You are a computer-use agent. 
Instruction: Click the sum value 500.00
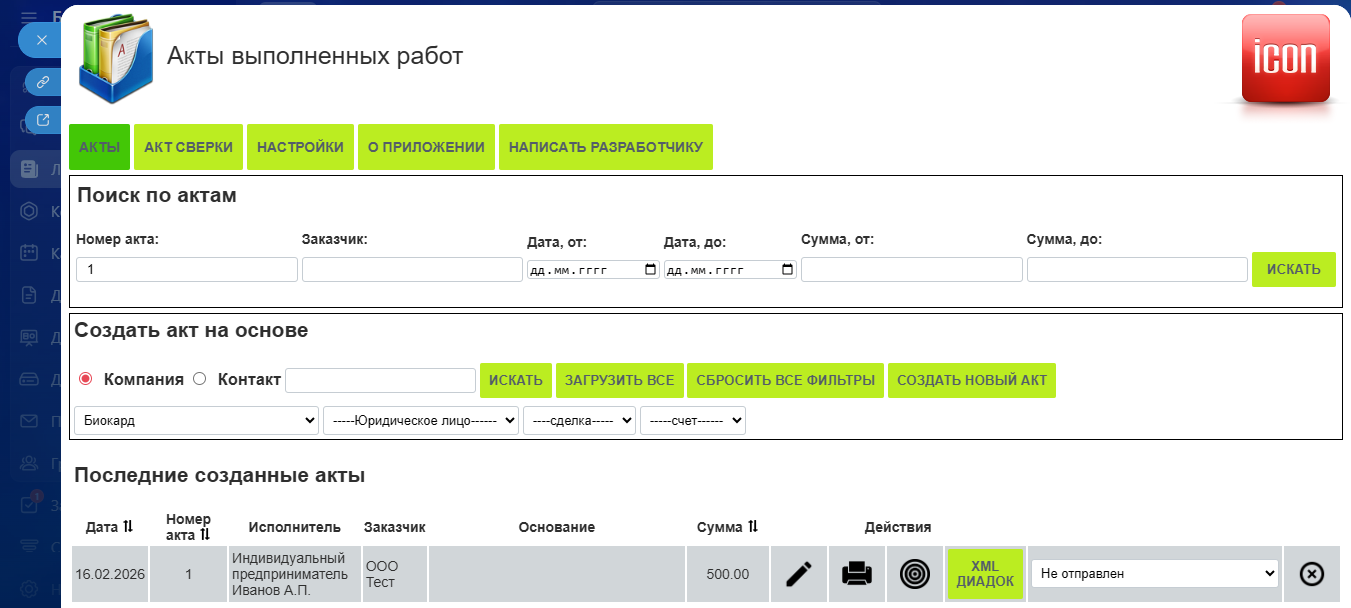(728, 574)
